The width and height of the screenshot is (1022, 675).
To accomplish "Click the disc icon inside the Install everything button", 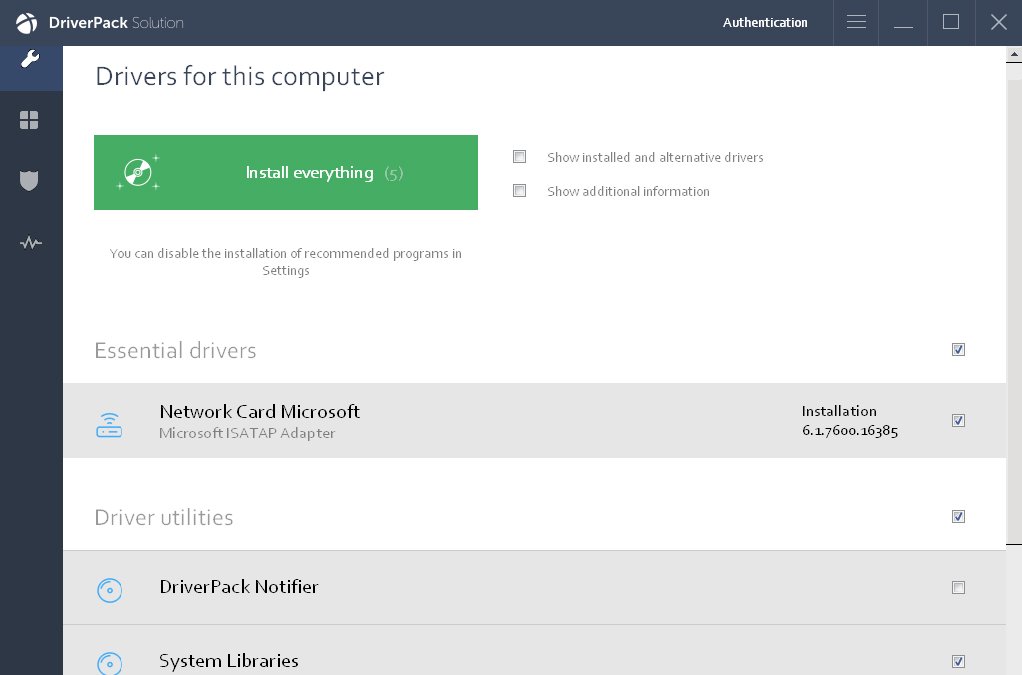I will click(x=139, y=171).
